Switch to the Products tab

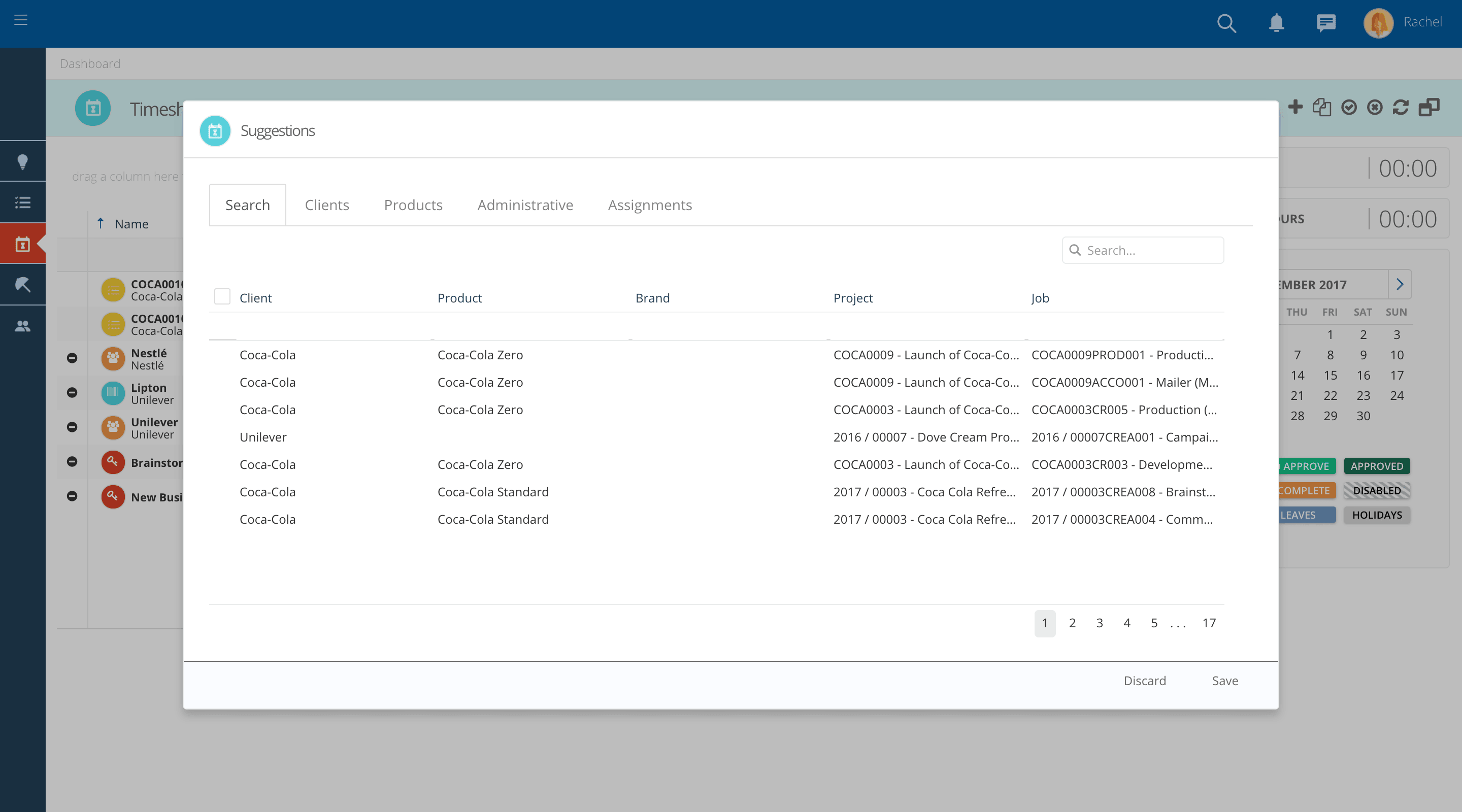[x=413, y=205]
